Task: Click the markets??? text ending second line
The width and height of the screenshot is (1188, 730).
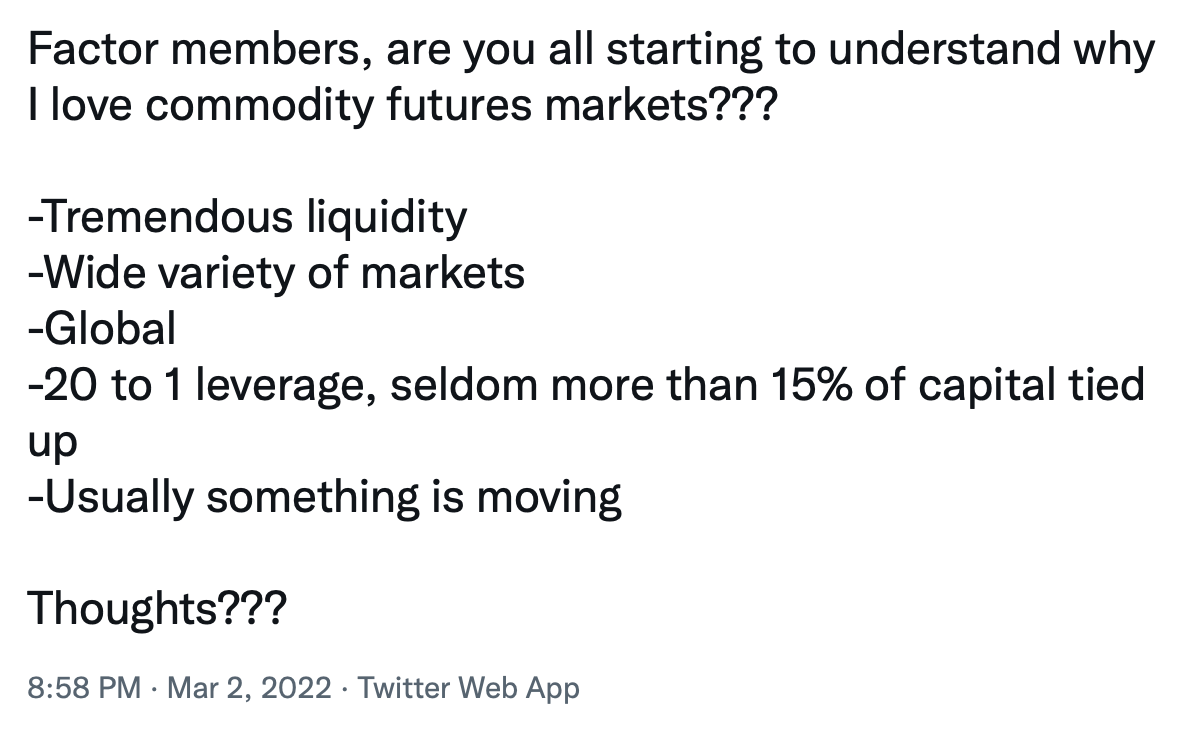Action: click(660, 105)
